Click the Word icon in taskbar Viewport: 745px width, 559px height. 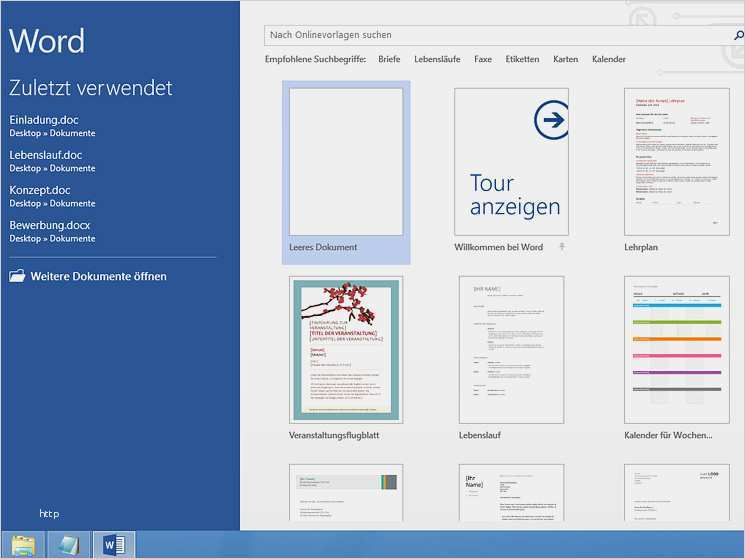(x=113, y=545)
